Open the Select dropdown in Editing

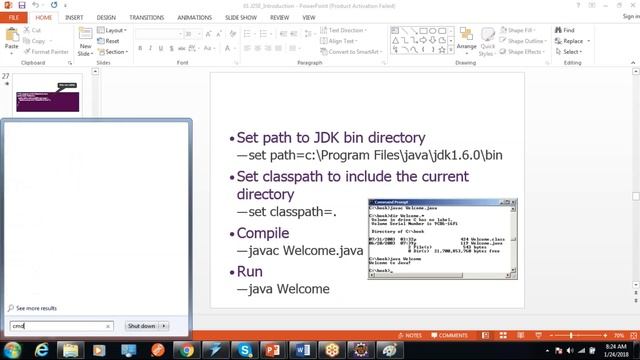569,52
